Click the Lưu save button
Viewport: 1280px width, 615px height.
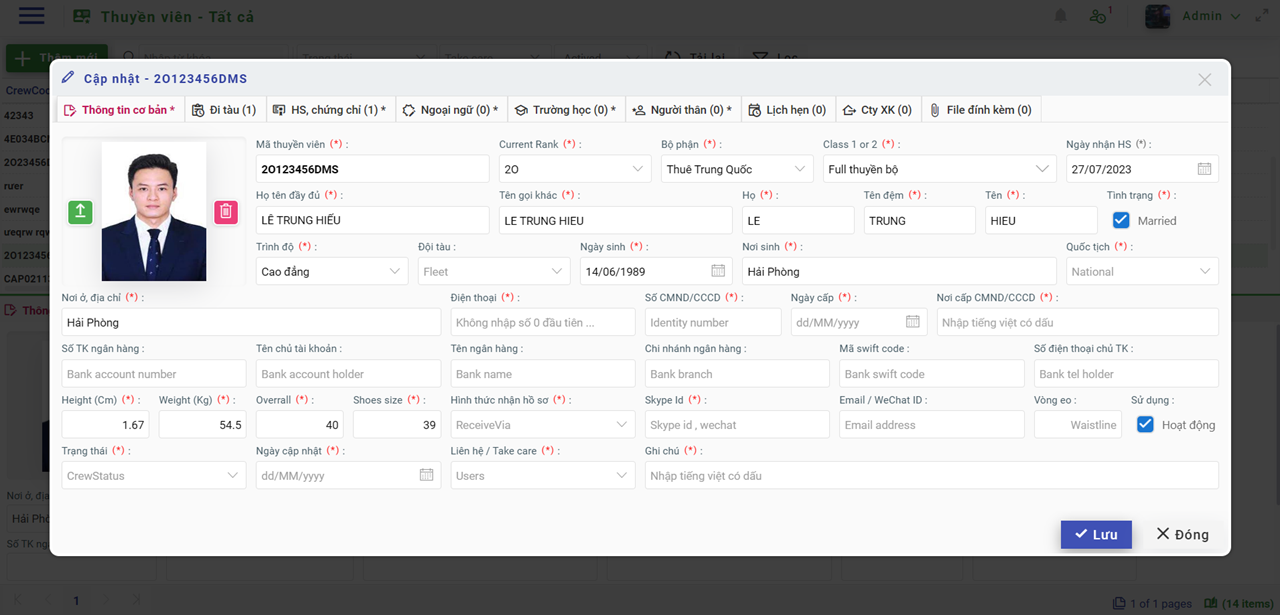[x=1096, y=535]
